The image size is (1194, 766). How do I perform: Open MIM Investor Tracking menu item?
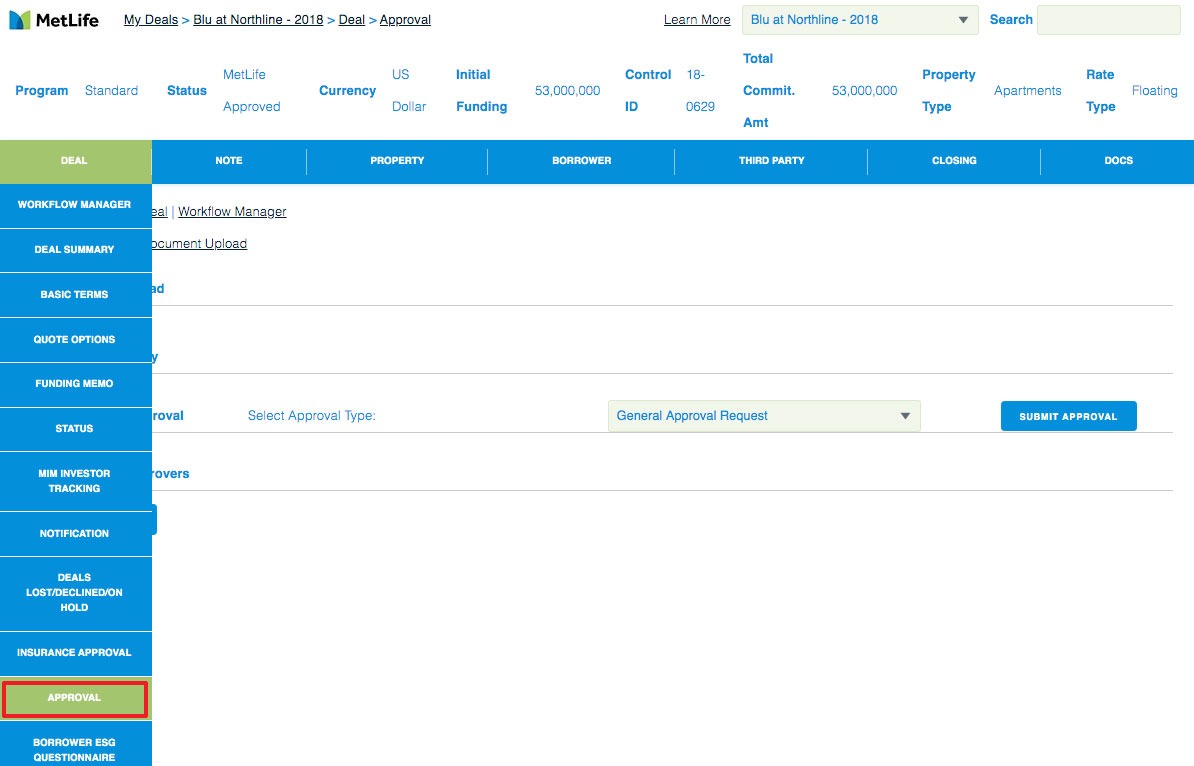[x=75, y=481]
